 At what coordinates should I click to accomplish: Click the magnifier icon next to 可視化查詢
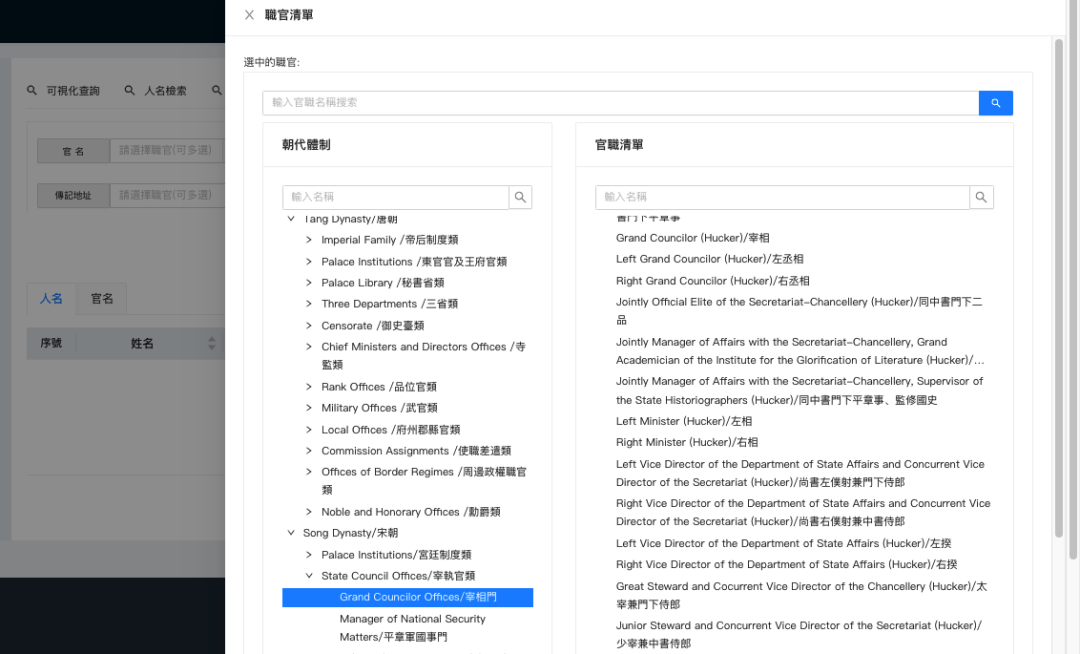pos(31,90)
